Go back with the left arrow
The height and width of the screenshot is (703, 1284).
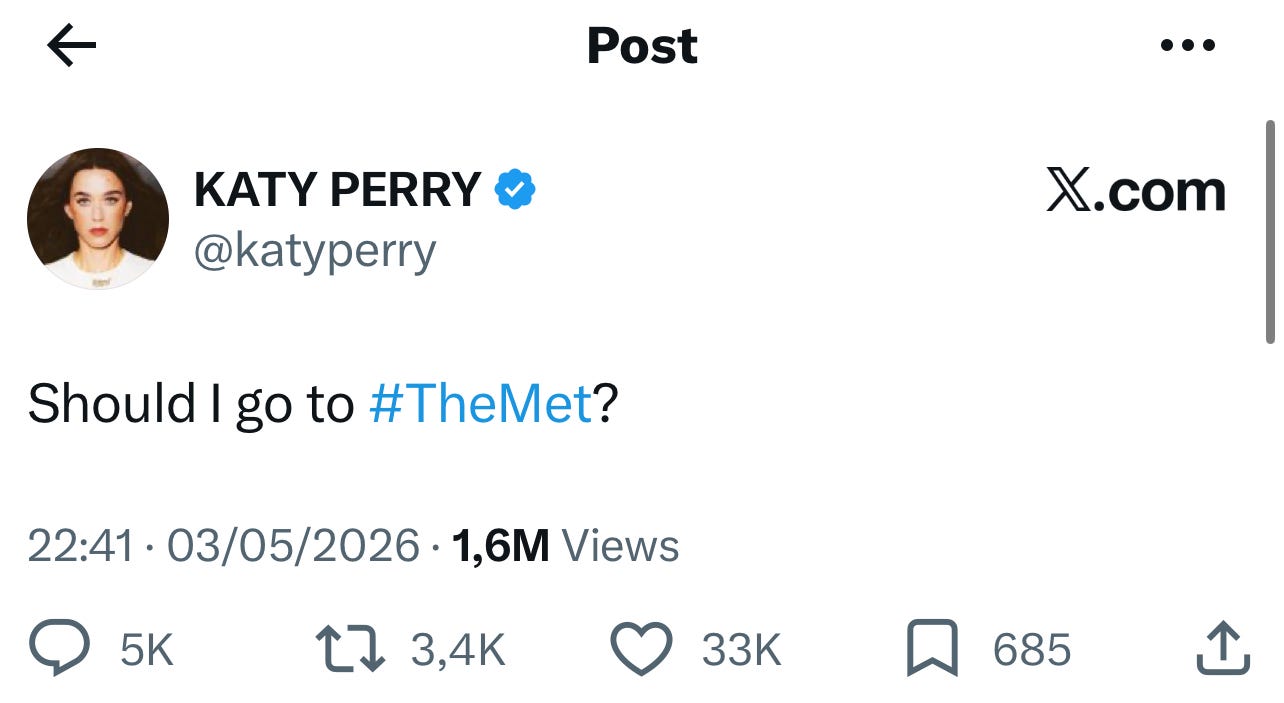click(71, 46)
